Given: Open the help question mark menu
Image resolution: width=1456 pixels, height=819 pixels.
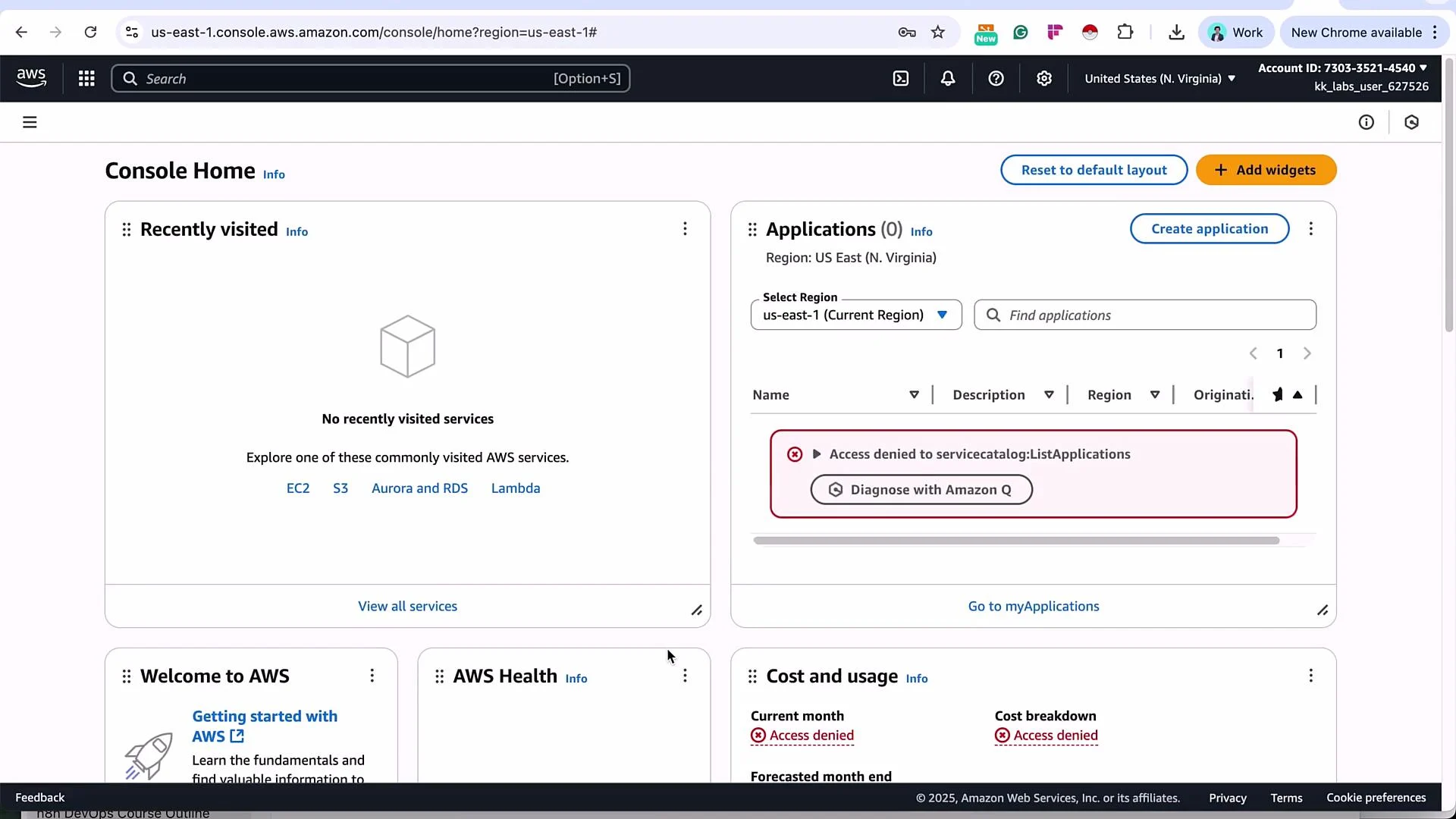Looking at the screenshot, I should (x=996, y=78).
